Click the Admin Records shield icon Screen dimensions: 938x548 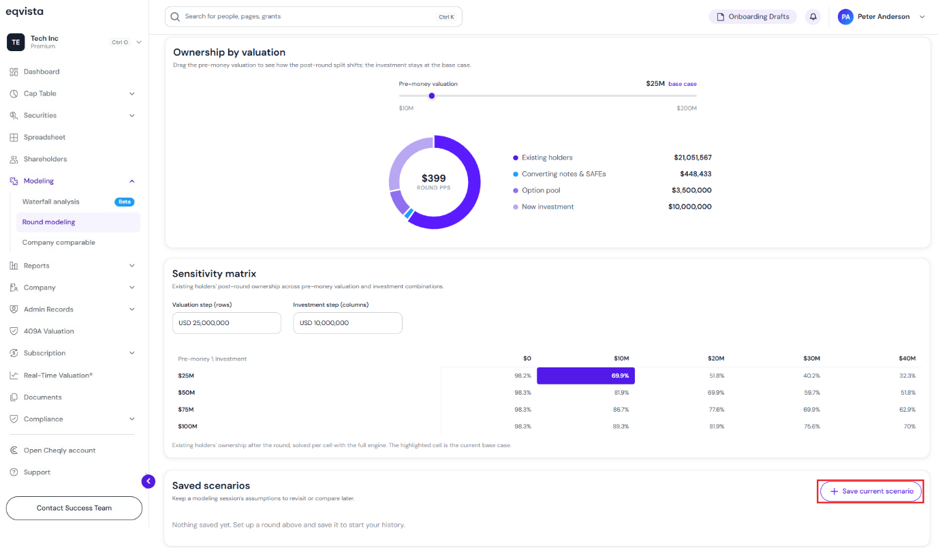click(x=14, y=309)
